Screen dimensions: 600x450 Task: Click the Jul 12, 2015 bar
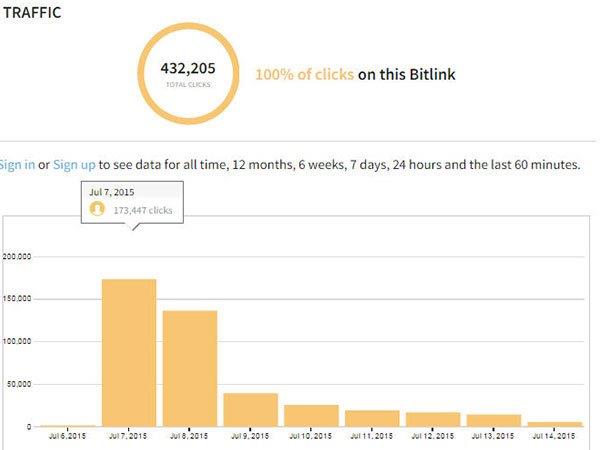433,419
